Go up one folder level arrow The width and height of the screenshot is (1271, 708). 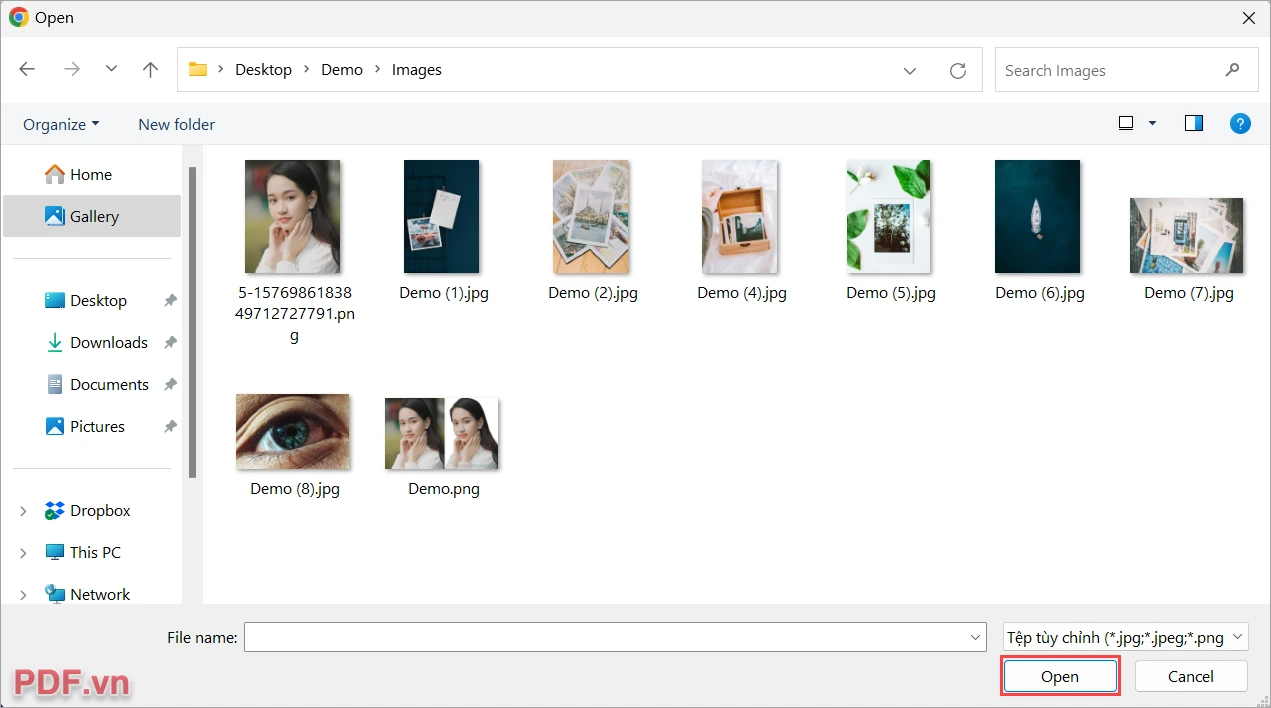[150, 69]
